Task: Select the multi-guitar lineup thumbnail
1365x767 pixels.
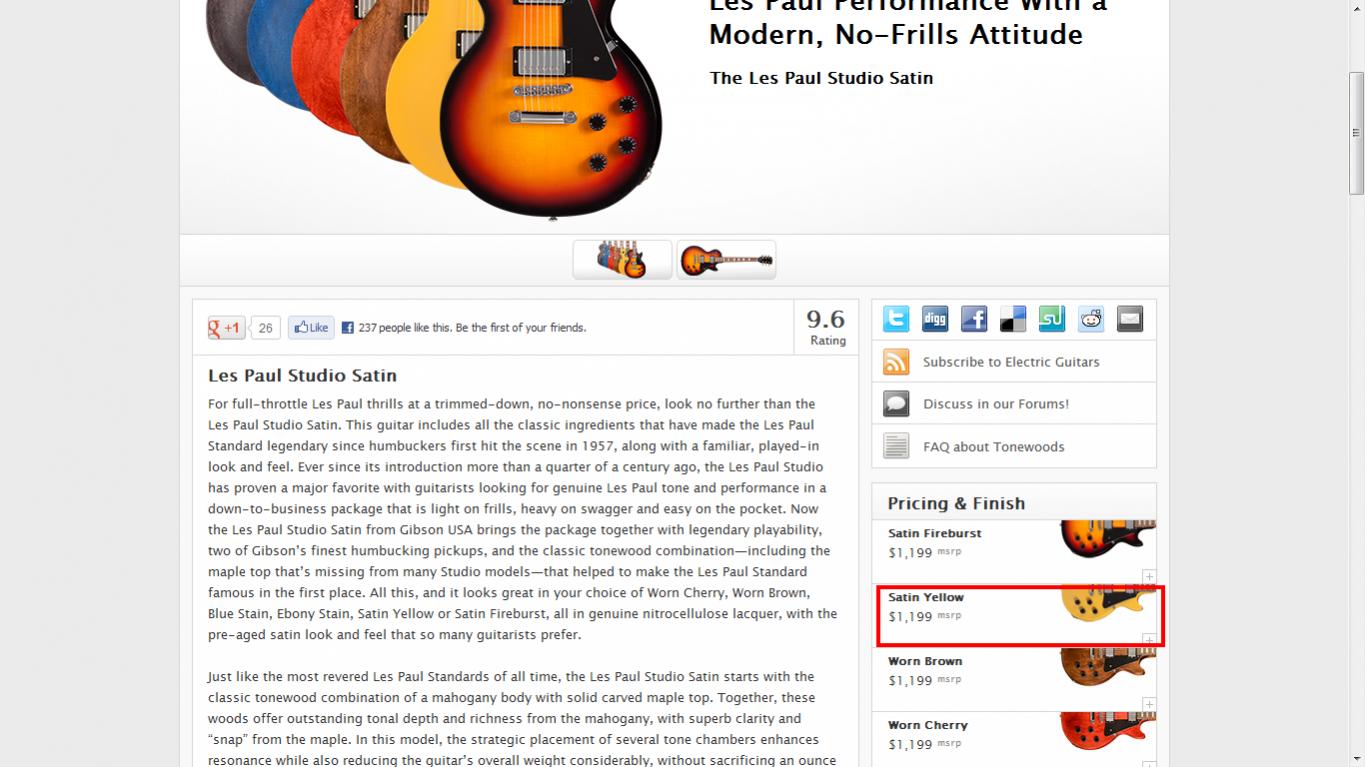Action: coord(622,260)
